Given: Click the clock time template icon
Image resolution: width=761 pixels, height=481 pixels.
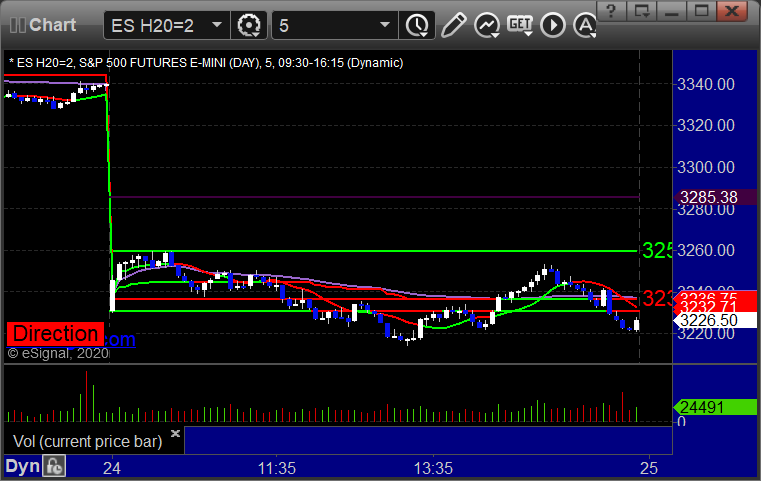Looking at the screenshot, I should (x=415, y=23).
